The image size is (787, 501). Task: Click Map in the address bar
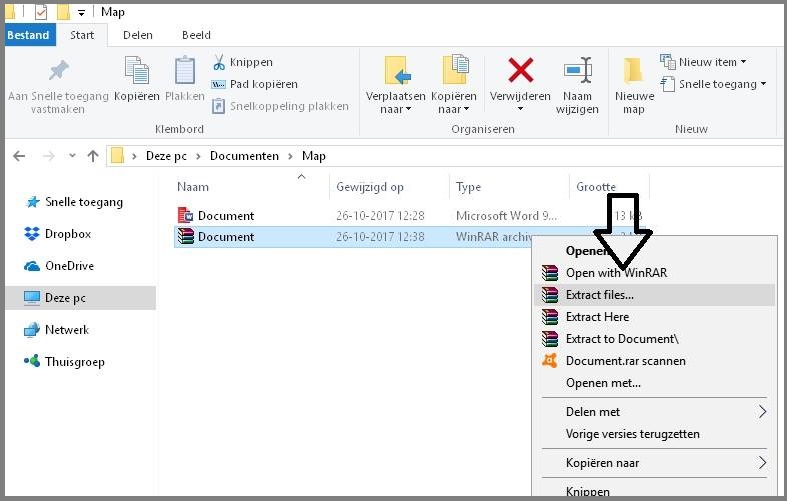pos(314,156)
